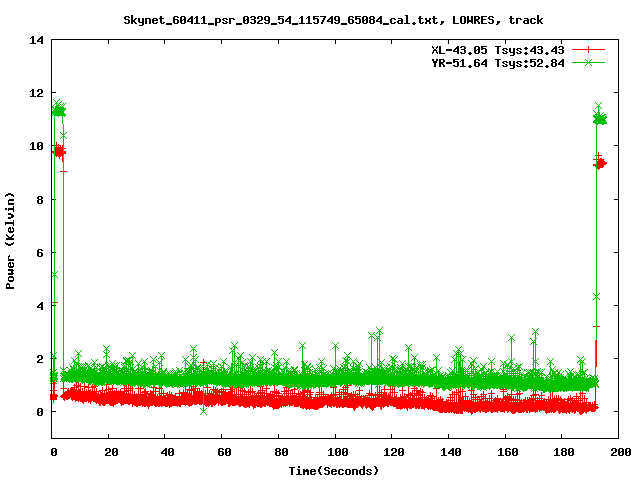Click the y-axis tick label '6'
Screen dimensions: 640x480
[x=40, y=253]
